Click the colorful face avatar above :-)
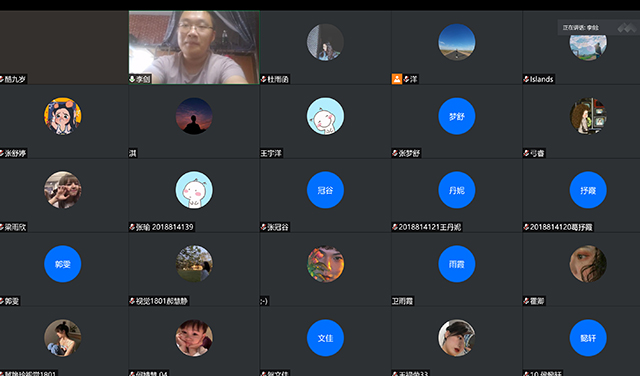Image resolution: width=640 pixels, height=376 pixels. pos(325,264)
